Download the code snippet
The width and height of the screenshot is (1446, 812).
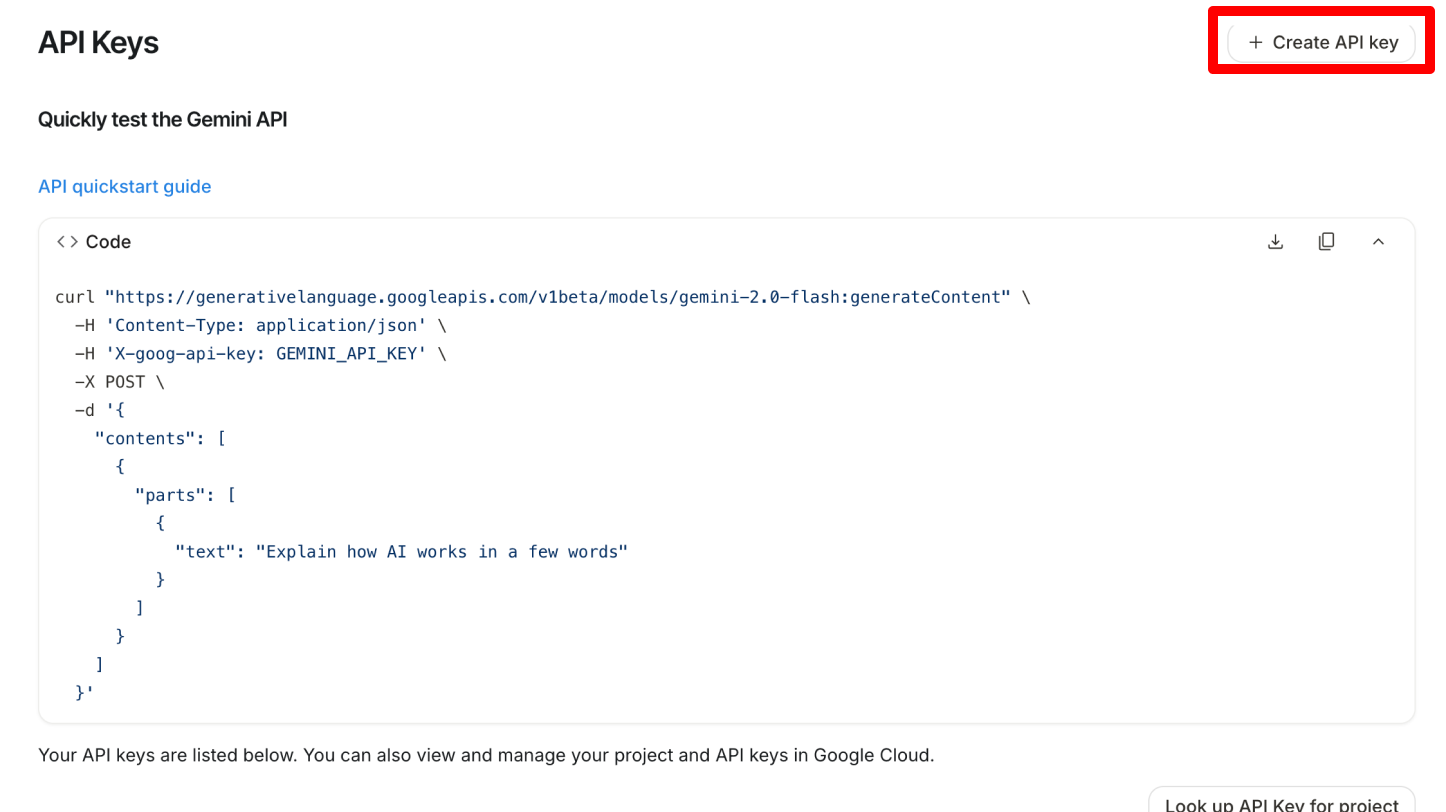(x=1275, y=241)
